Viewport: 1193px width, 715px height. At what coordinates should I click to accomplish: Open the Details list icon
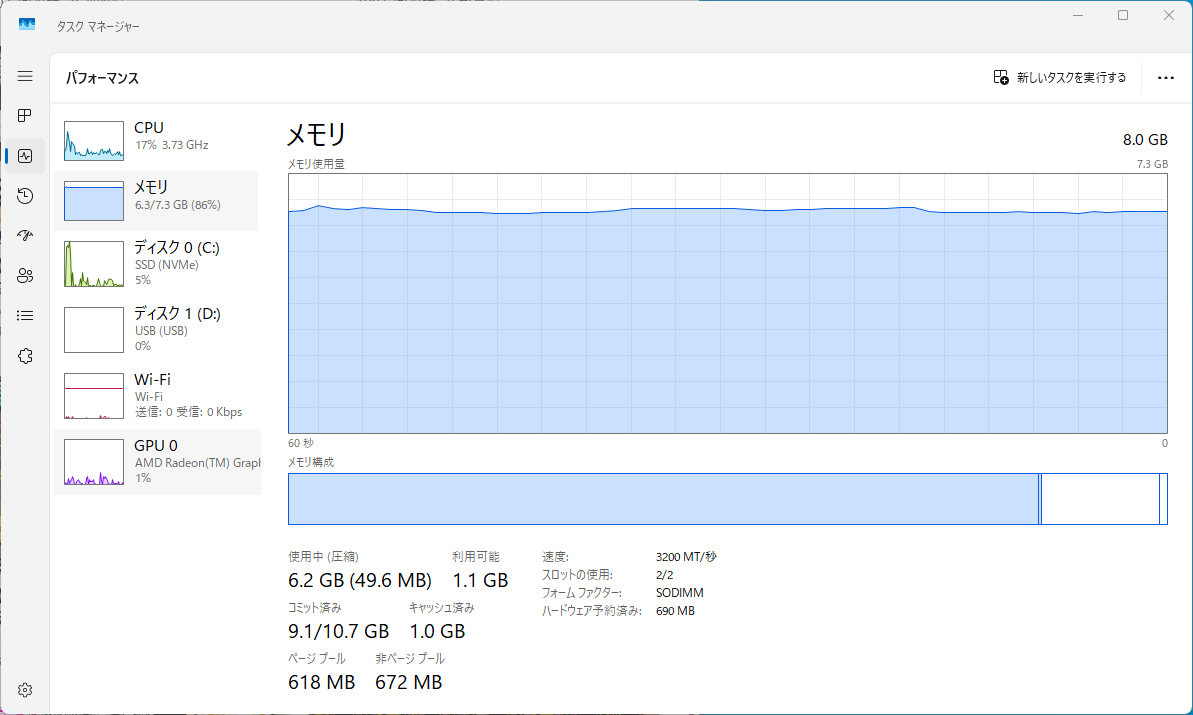coord(25,316)
